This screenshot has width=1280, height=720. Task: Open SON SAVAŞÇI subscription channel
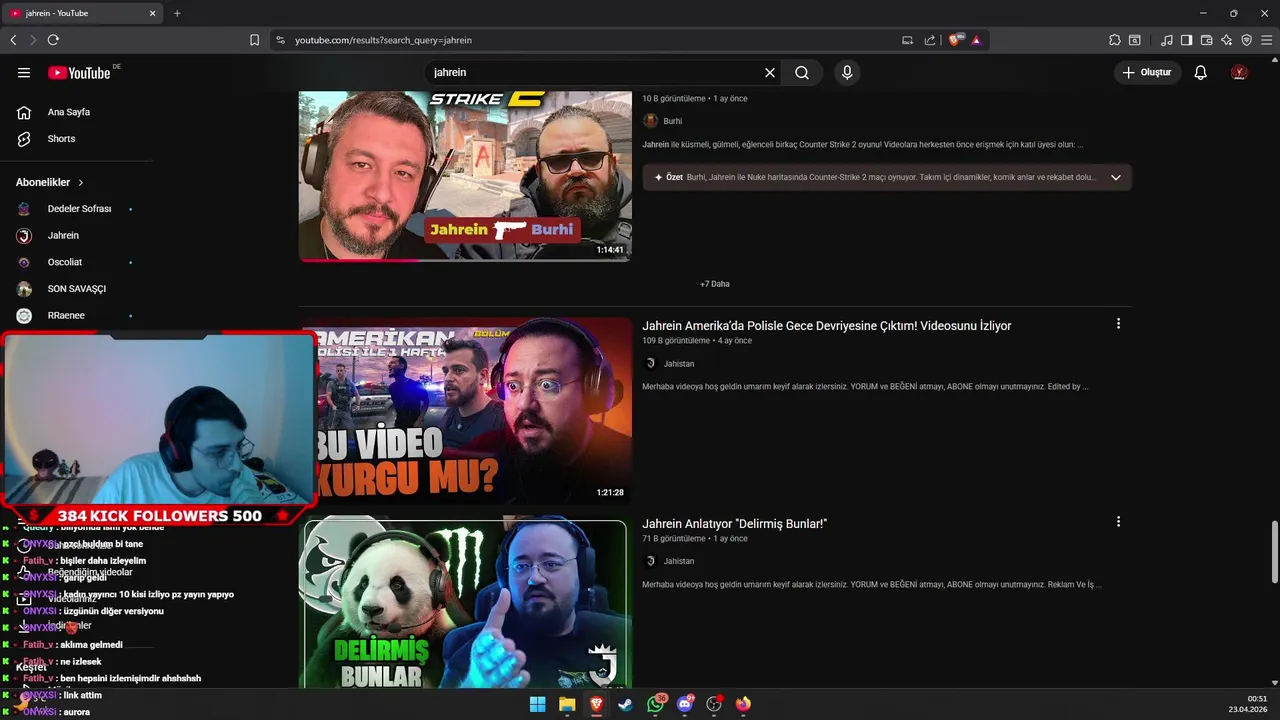(77, 289)
